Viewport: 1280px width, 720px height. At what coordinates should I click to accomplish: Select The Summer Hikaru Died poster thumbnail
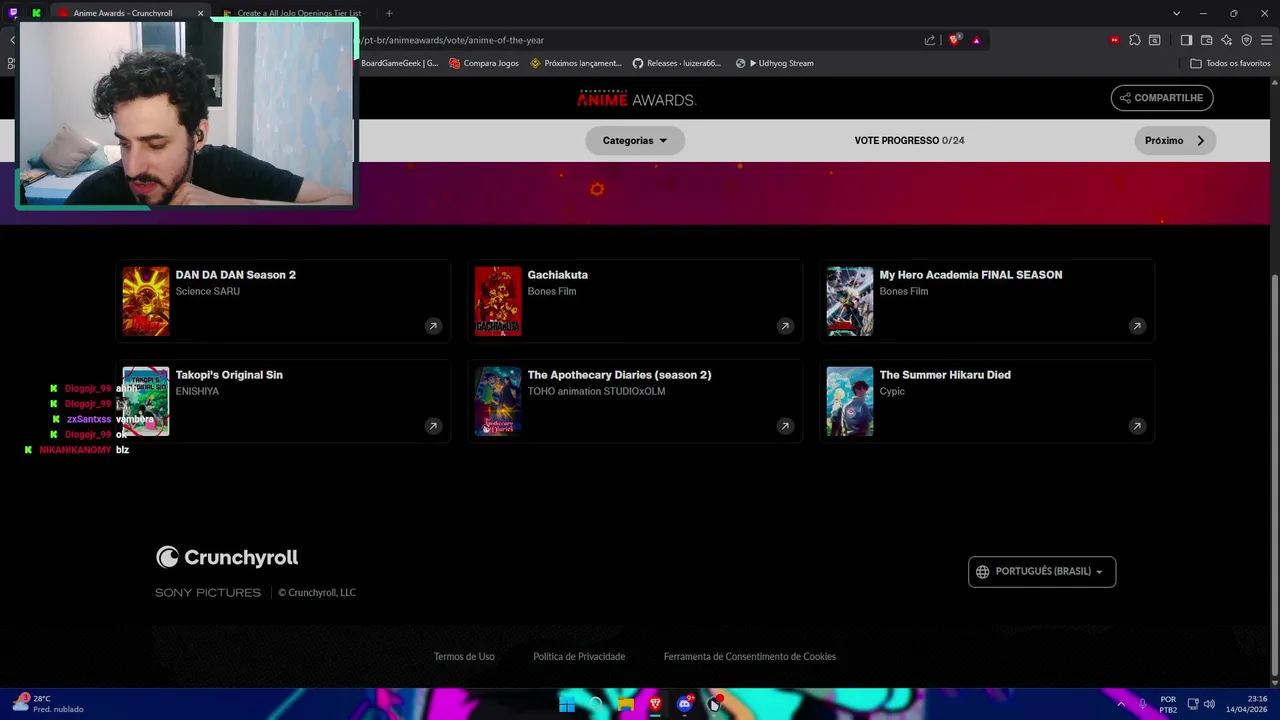tap(850, 401)
